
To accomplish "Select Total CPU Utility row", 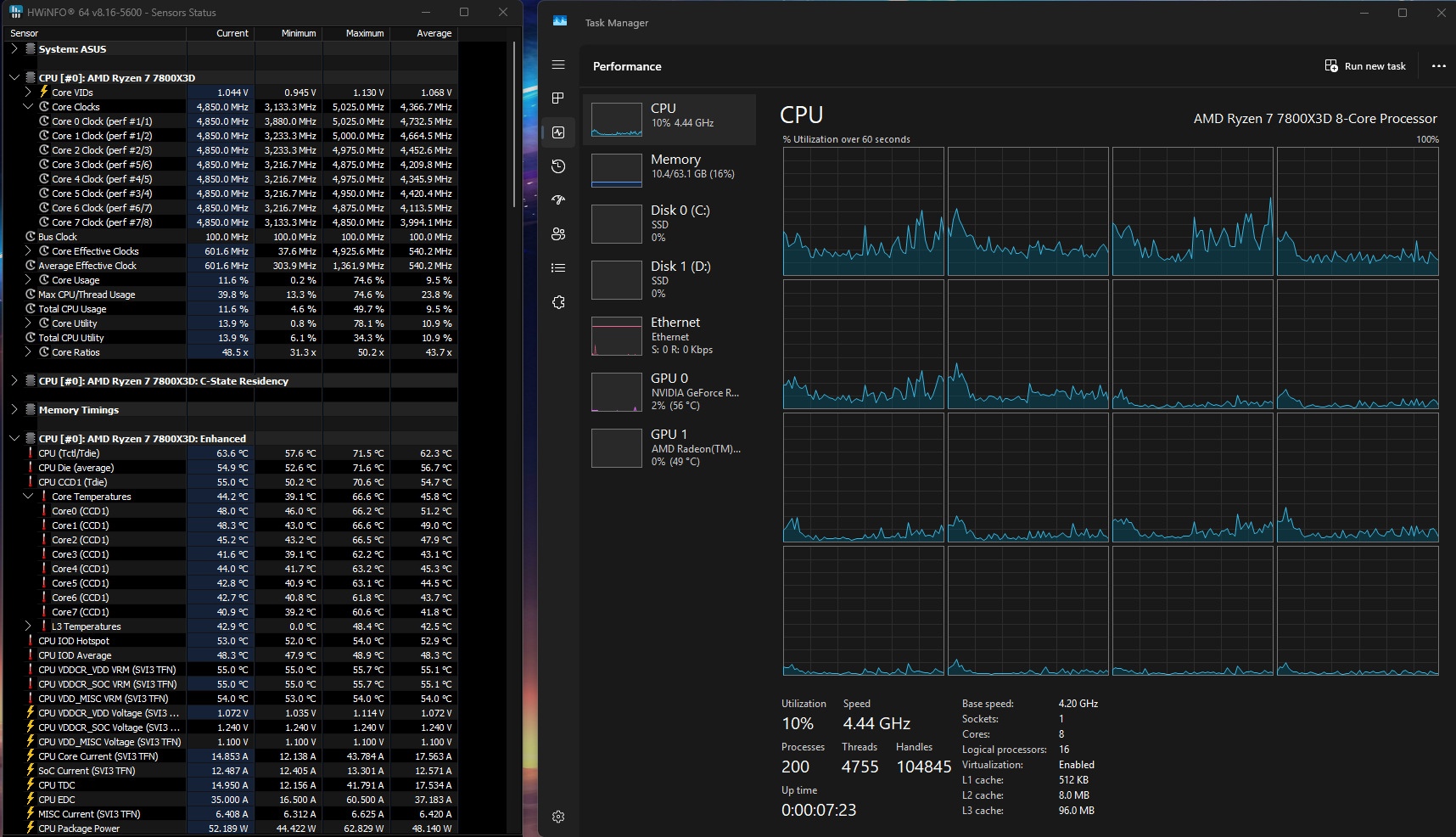I will [x=232, y=338].
